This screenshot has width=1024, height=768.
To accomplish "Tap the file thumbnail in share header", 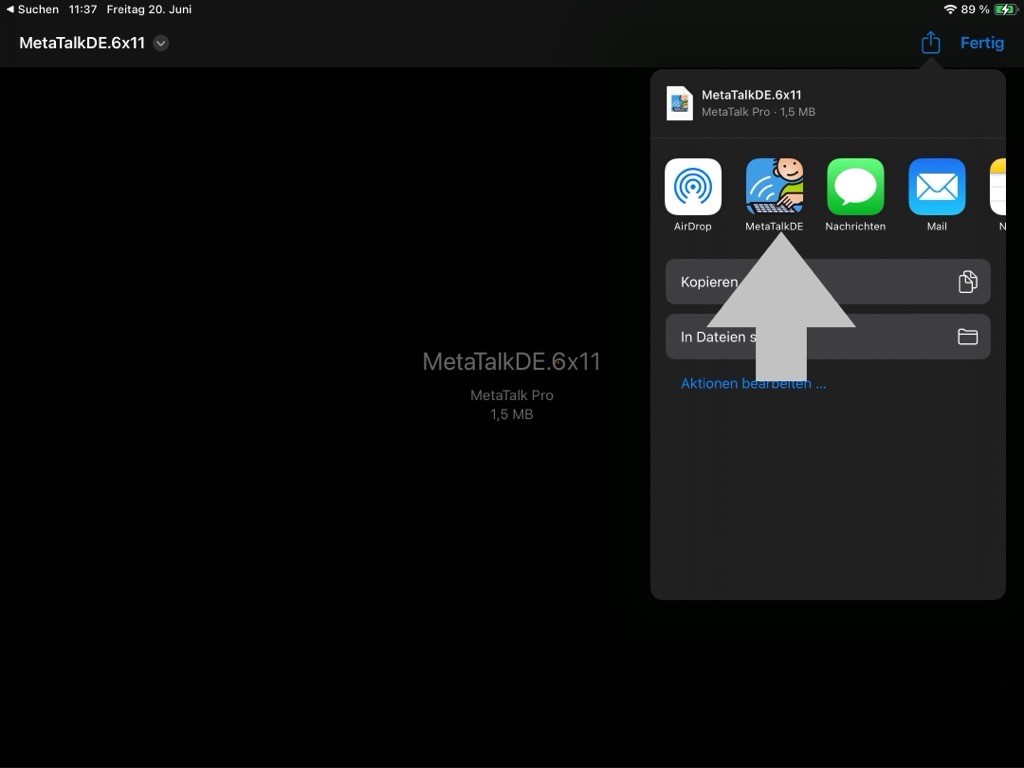I will click(x=679, y=103).
